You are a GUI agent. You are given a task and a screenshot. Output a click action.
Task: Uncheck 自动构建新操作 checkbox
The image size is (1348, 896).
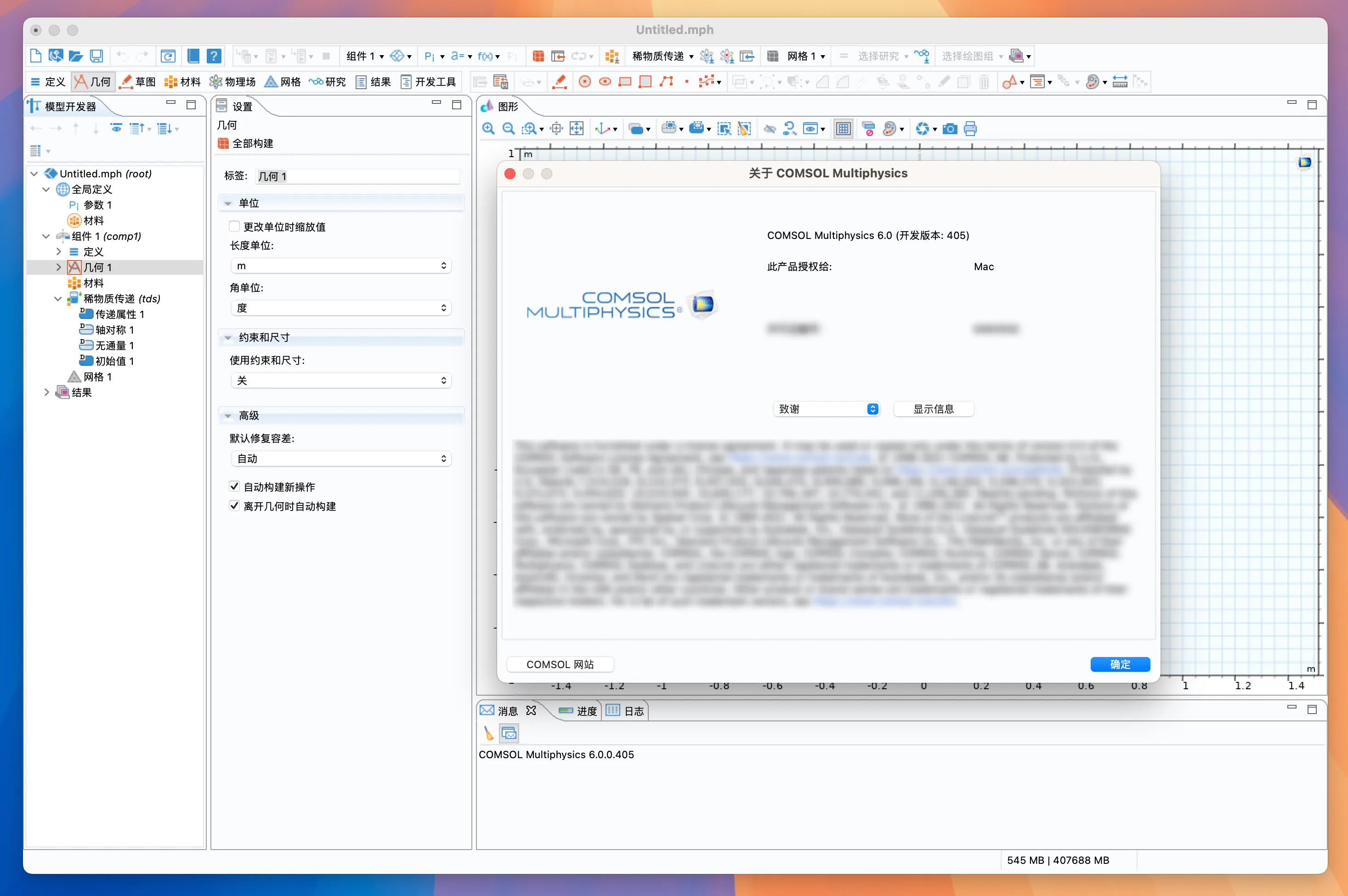tap(234, 486)
